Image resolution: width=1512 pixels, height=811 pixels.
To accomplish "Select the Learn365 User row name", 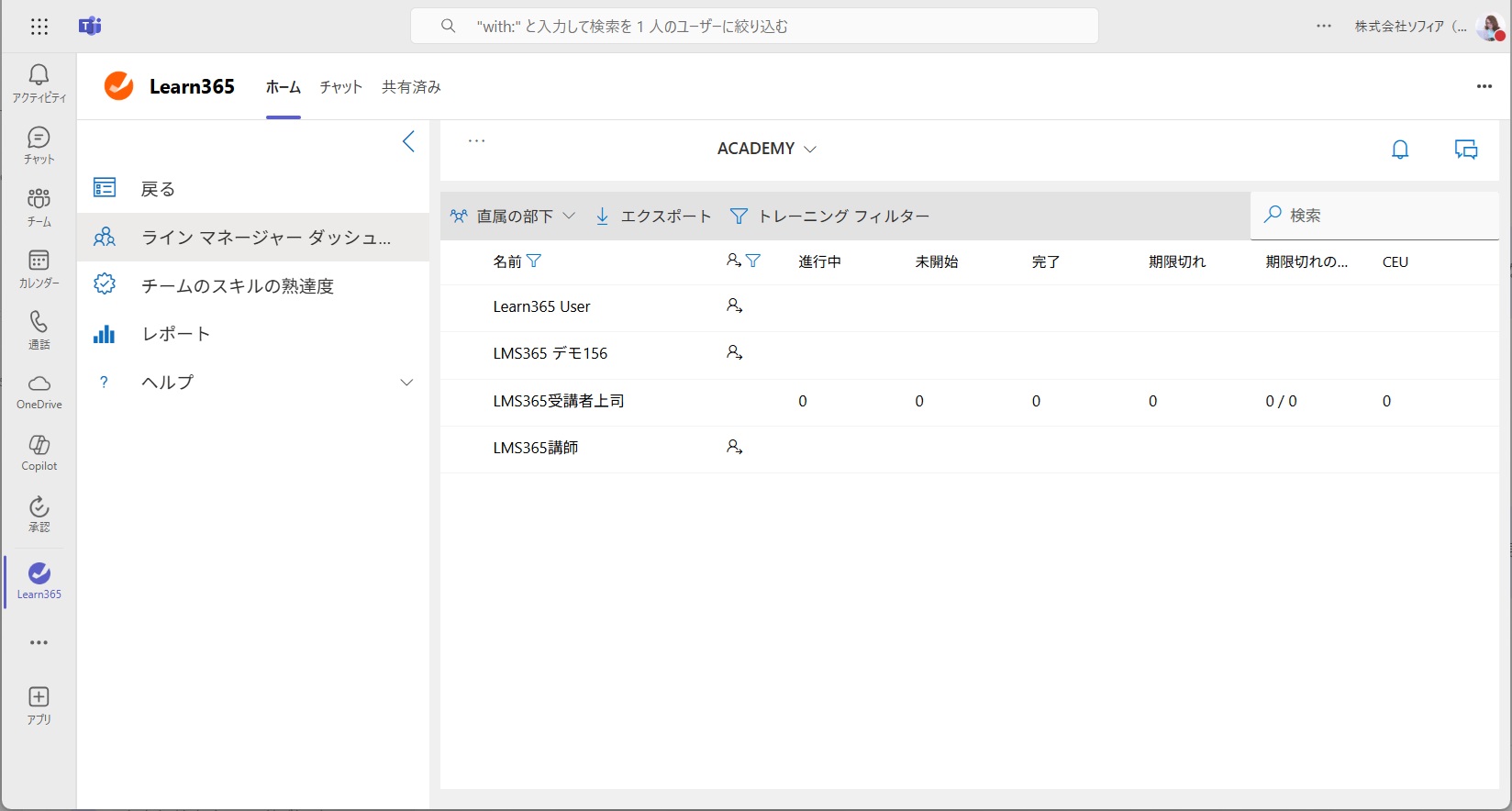I will [541, 306].
